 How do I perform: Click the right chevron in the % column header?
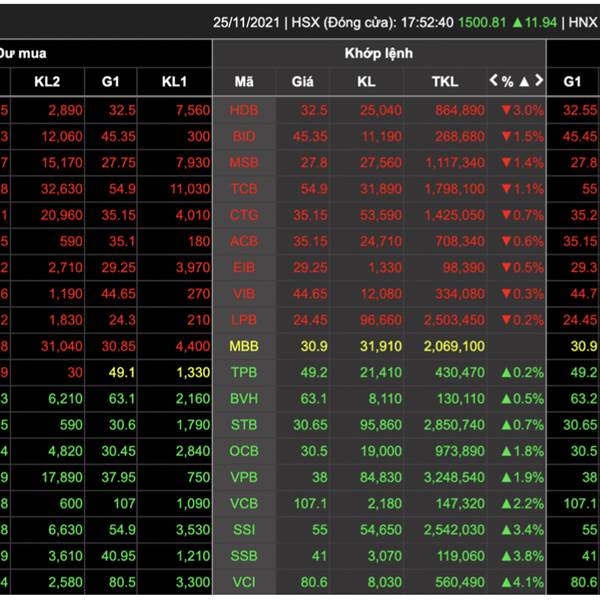[539, 81]
